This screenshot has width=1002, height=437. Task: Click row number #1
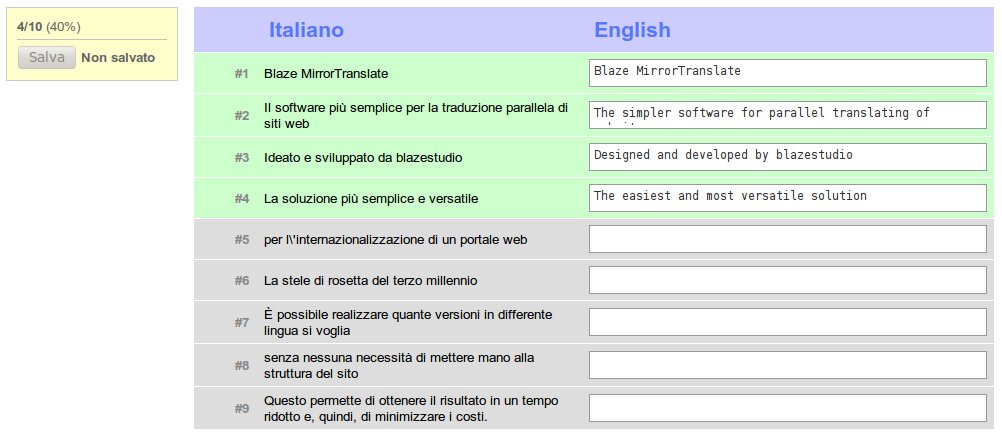pyautogui.click(x=241, y=74)
